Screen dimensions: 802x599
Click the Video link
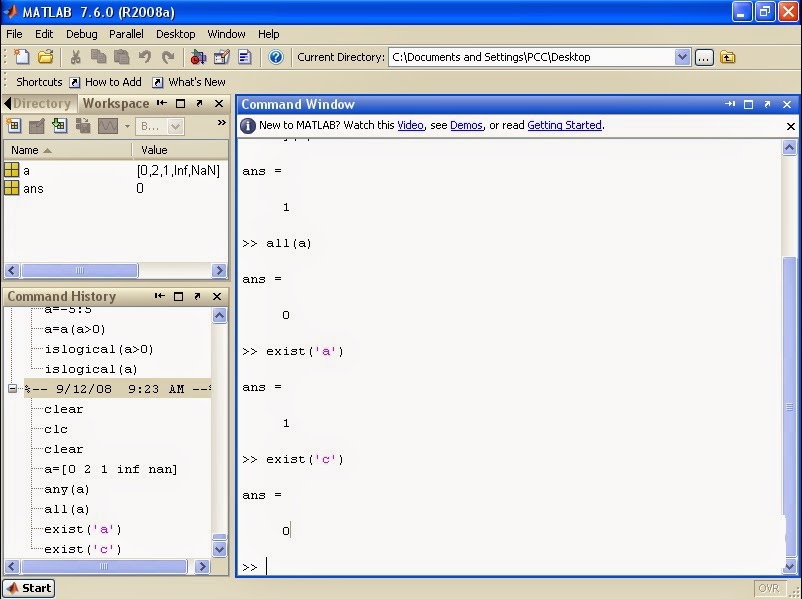[x=411, y=125]
